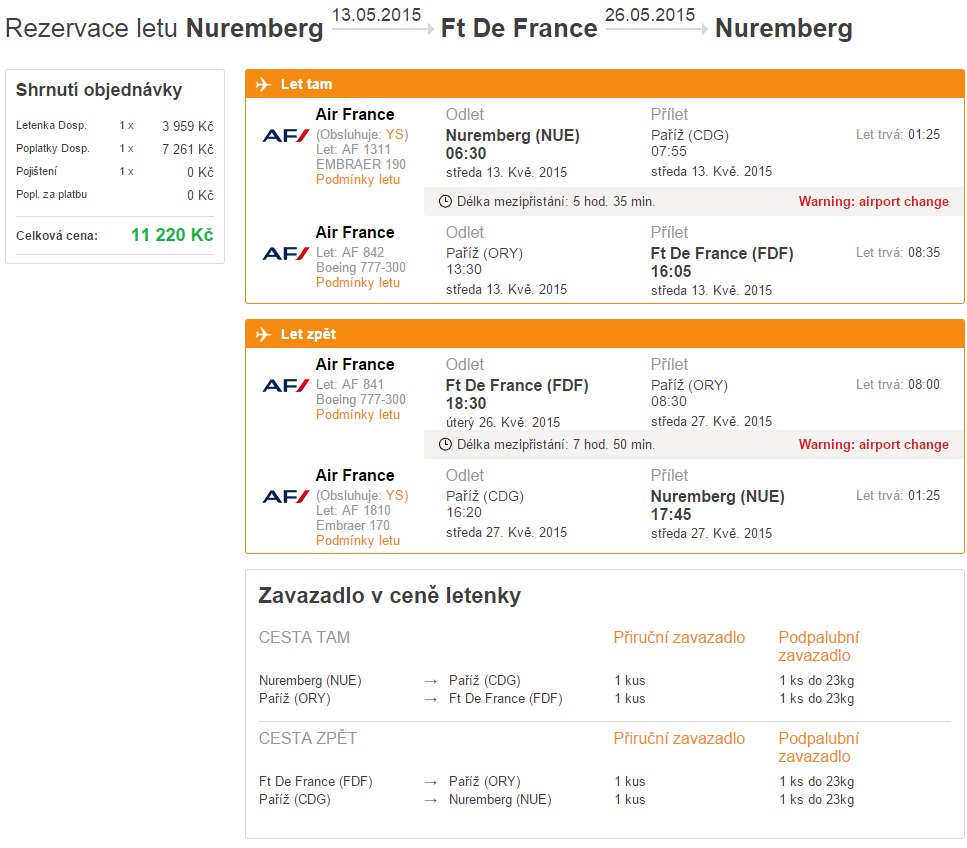The width and height of the screenshot is (967, 848).
Task: Open Podmínky letu for flight AF 1311
Action: pyautogui.click(x=358, y=179)
